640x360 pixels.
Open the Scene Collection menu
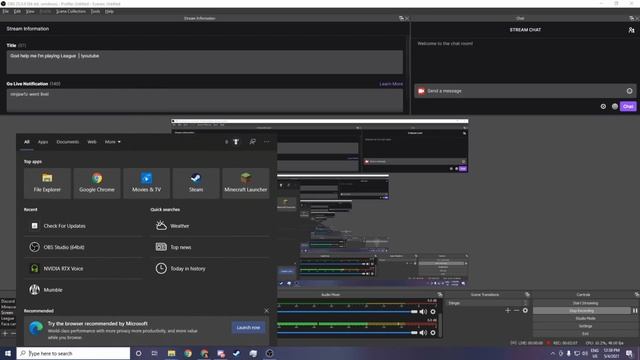click(x=71, y=11)
